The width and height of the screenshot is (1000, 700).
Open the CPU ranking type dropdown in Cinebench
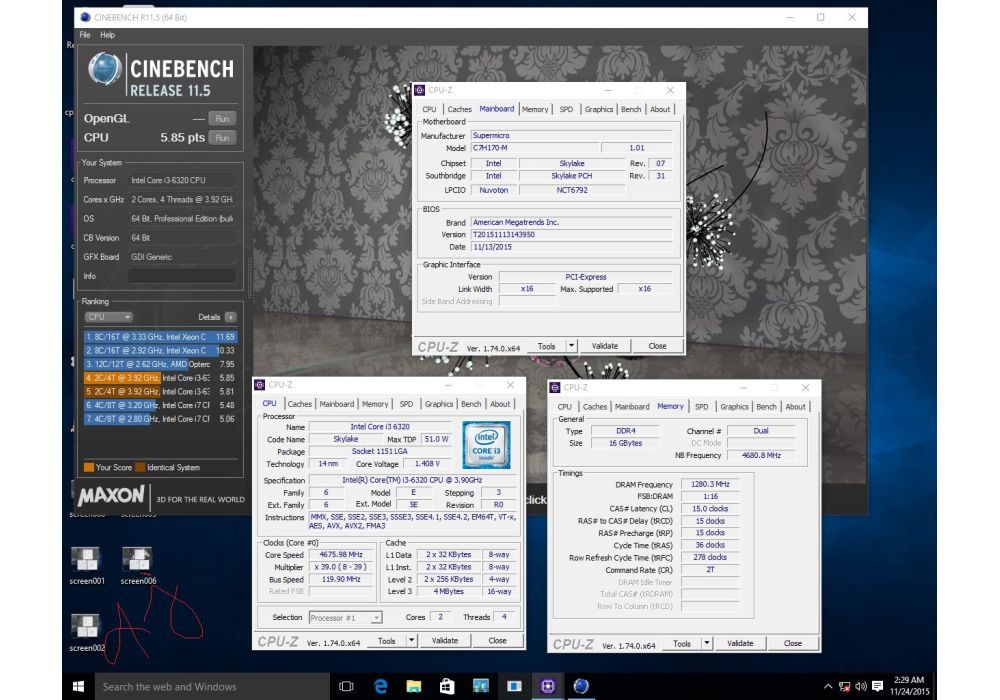[x=108, y=317]
